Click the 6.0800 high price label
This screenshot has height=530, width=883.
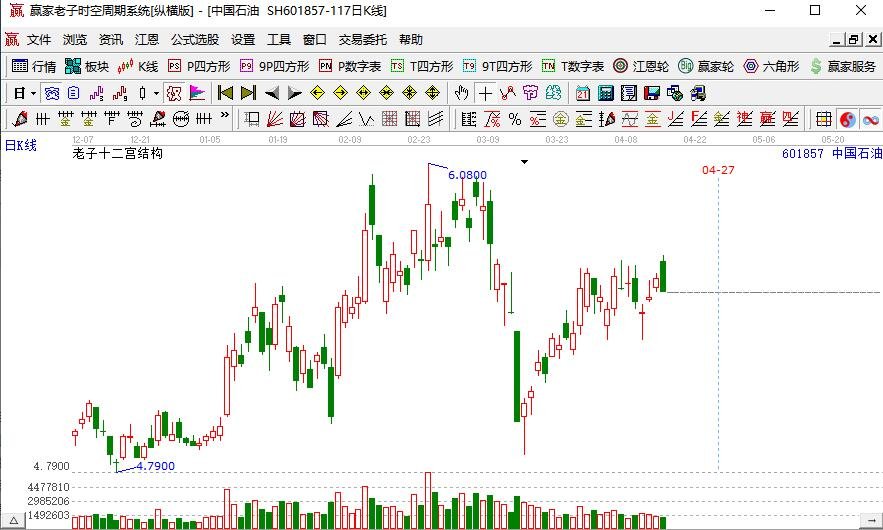(467, 175)
